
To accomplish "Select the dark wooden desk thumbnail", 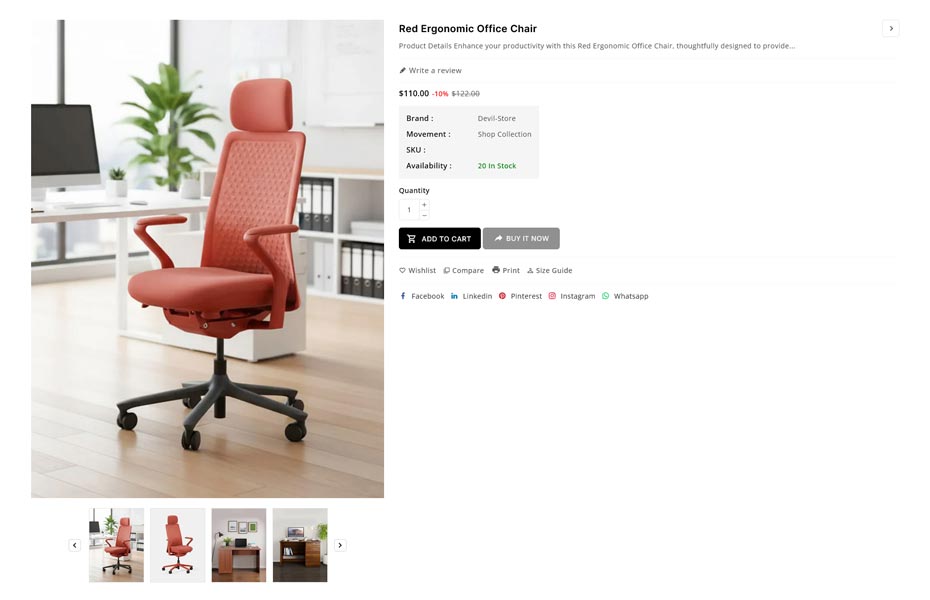I will pos(300,545).
